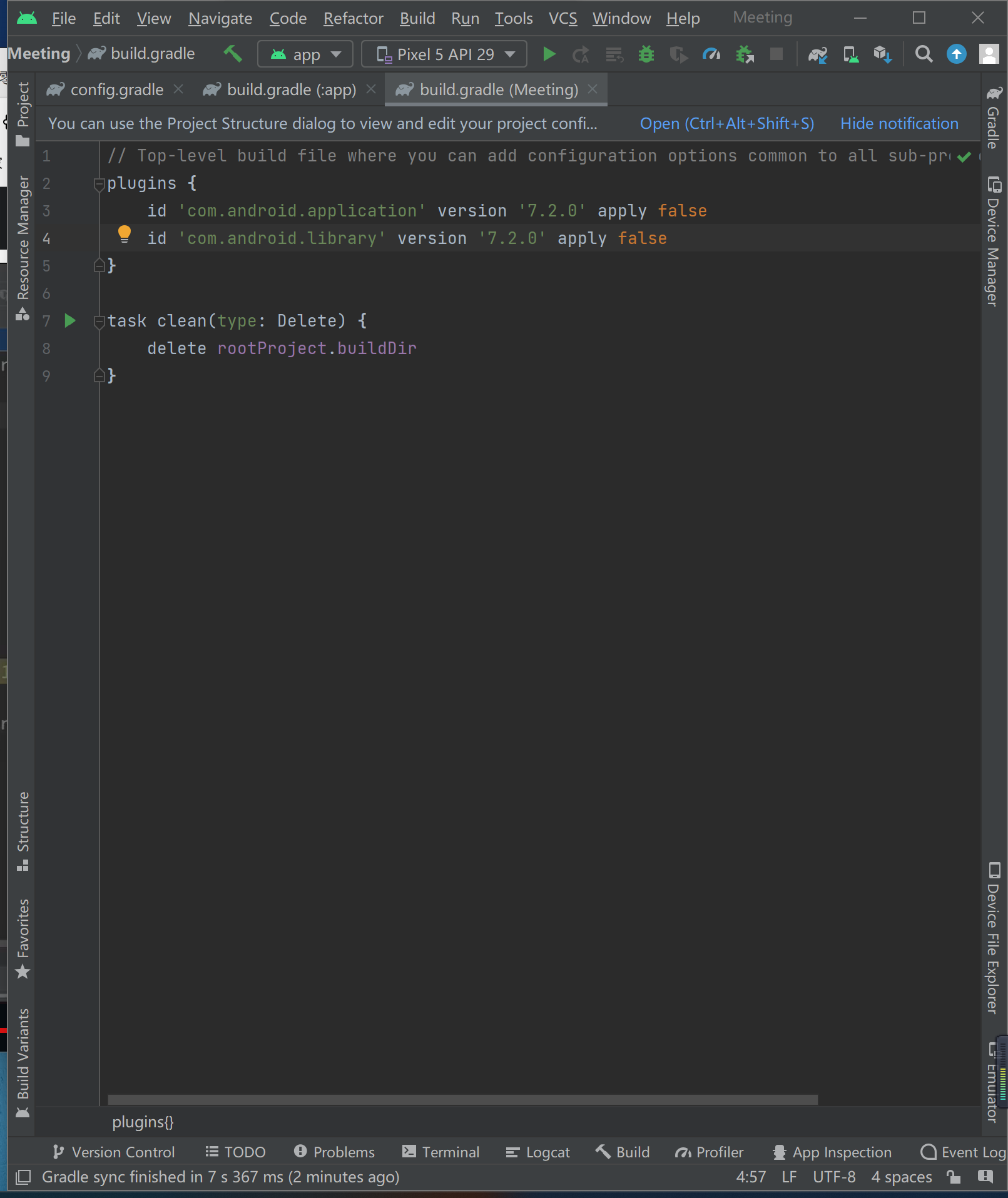Open Version Control tool window
1008x1198 pixels.
[114, 1152]
